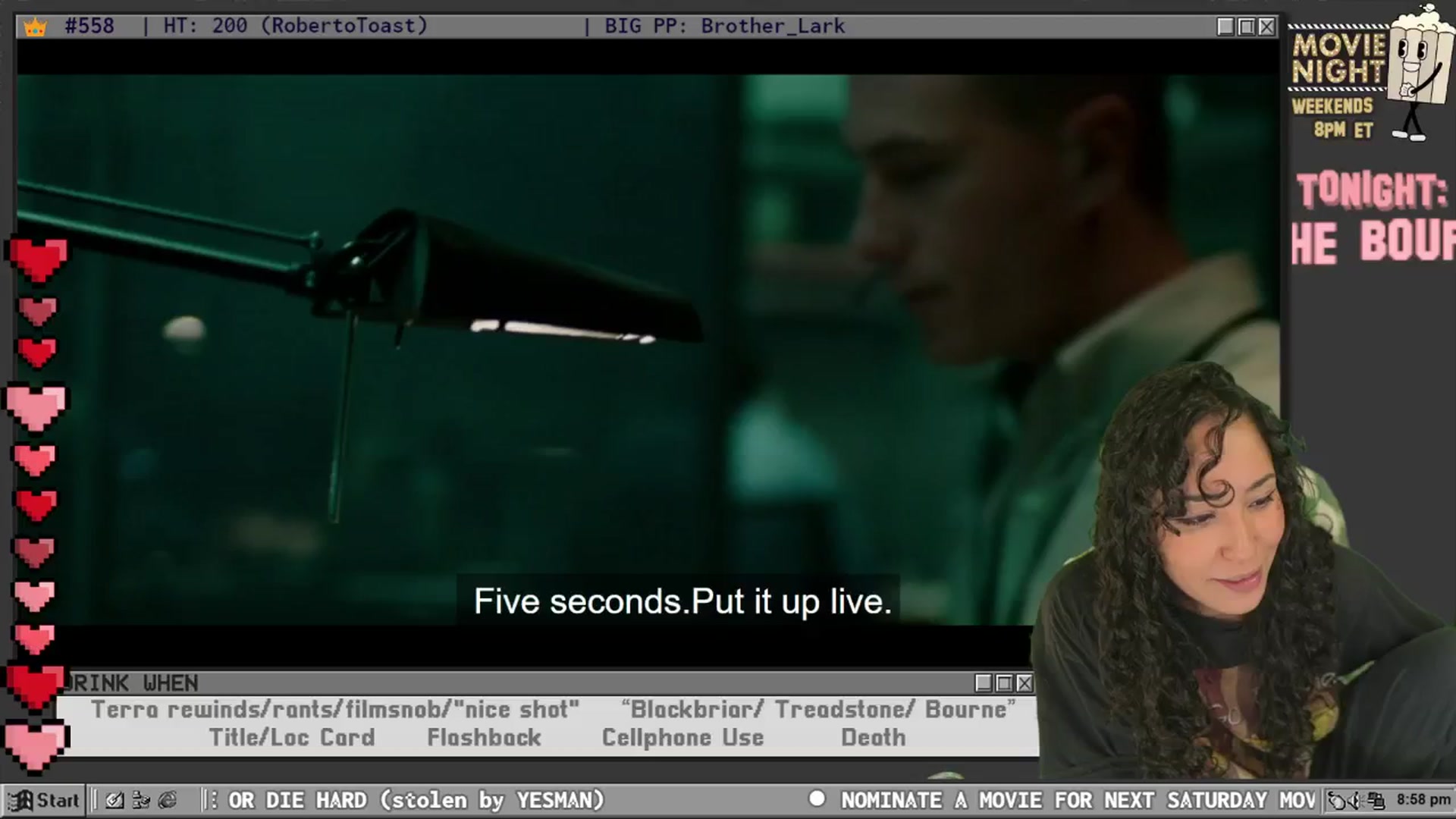Minimize the Drink When window
The height and width of the screenshot is (819, 1456).
[x=984, y=683]
